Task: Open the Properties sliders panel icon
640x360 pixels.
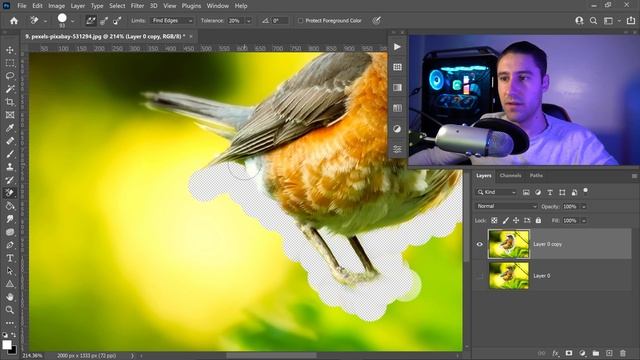Action: [x=397, y=149]
